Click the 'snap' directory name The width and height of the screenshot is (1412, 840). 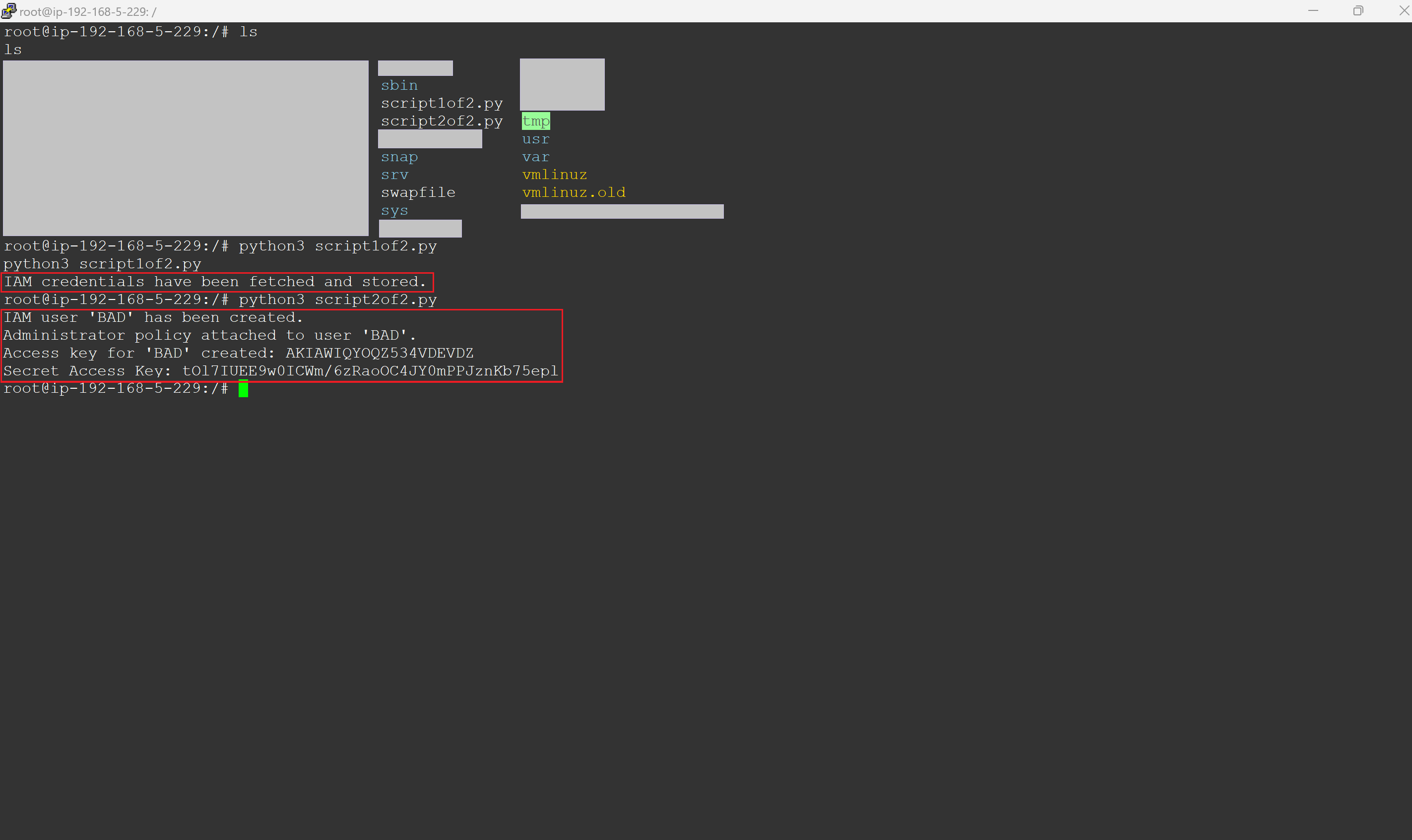399,157
